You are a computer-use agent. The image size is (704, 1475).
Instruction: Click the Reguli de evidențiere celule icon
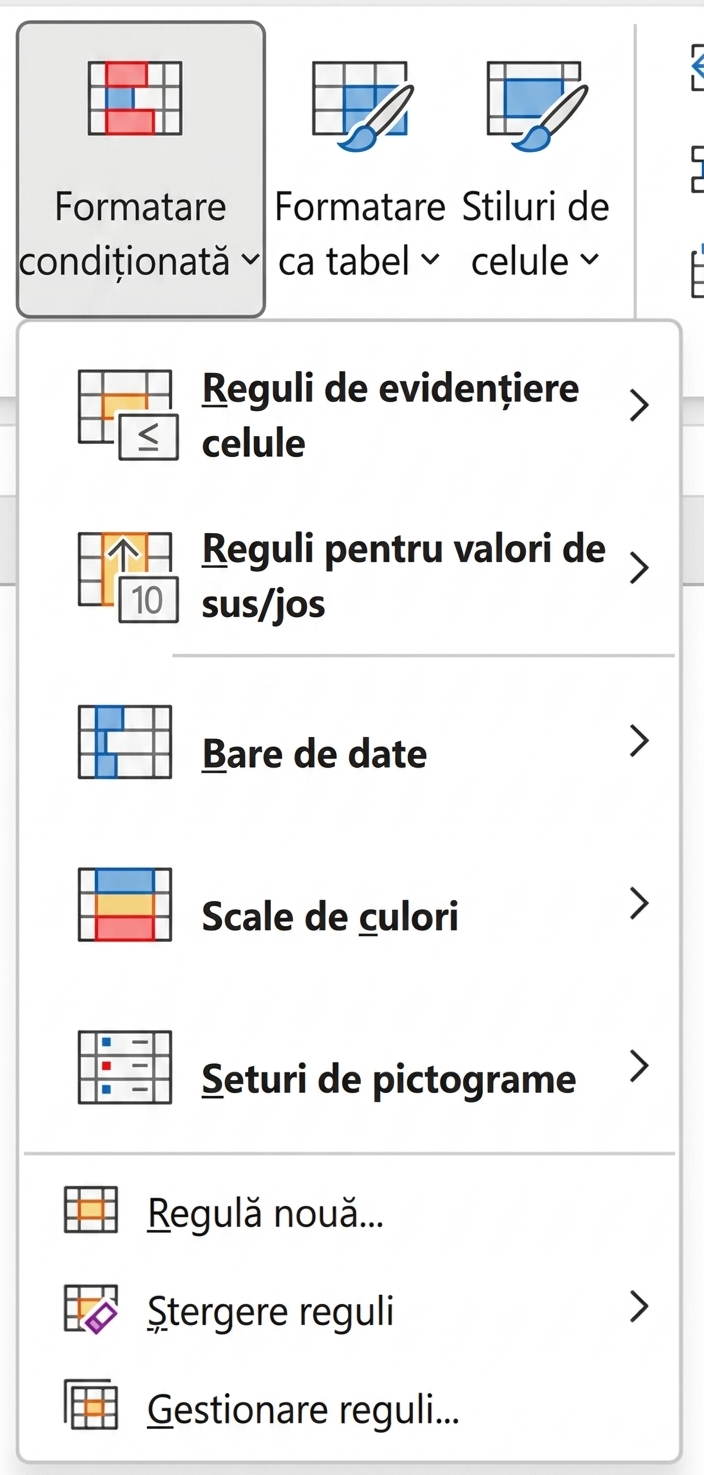(127, 415)
